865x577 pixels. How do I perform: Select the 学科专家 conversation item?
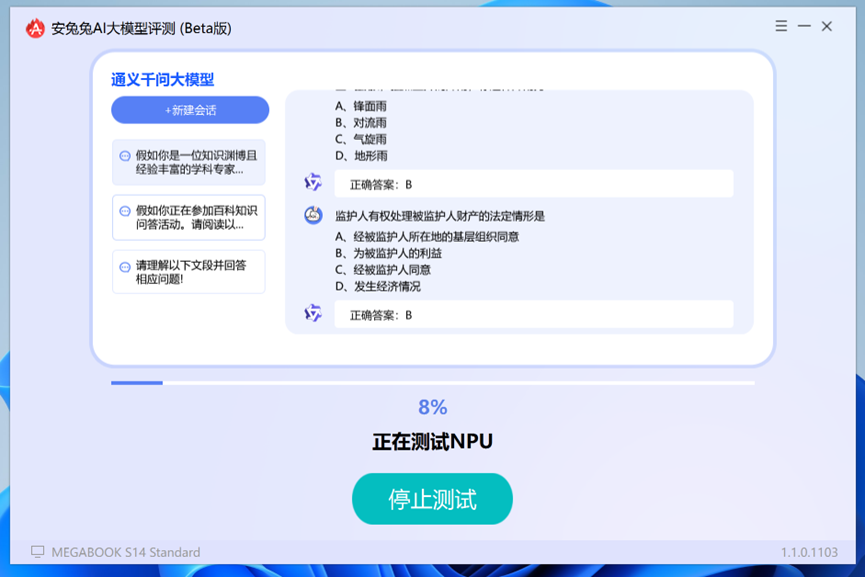(x=186, y=162)
